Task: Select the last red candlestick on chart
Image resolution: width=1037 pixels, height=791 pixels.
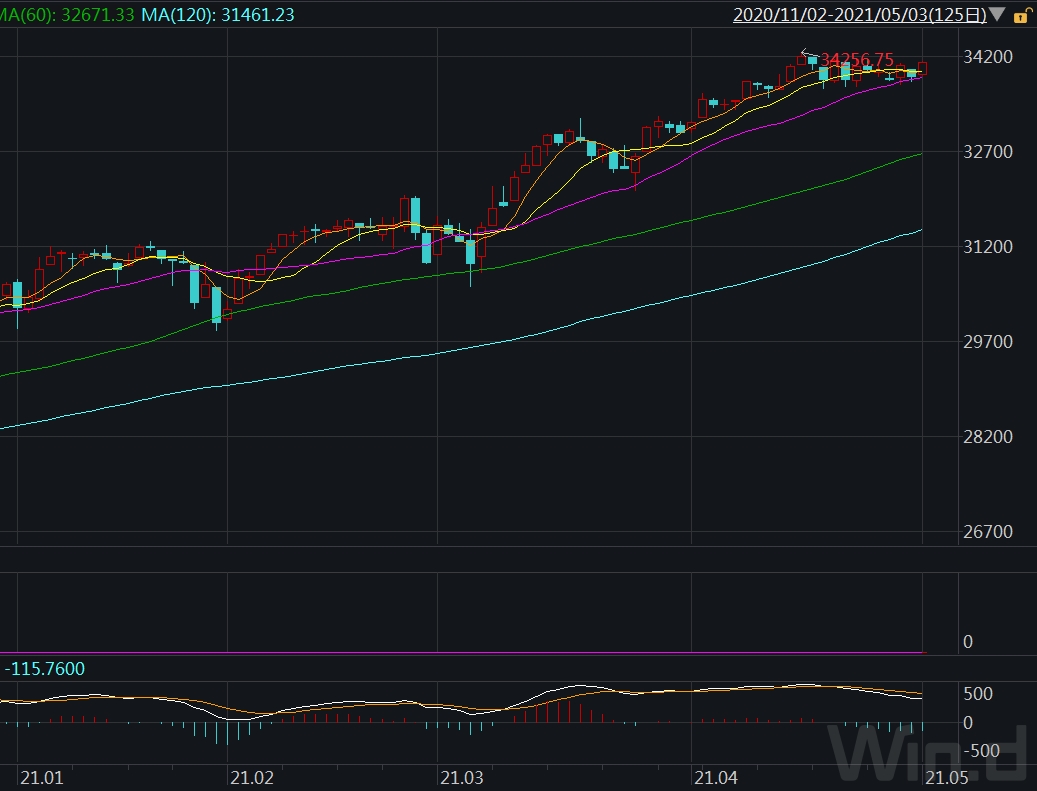Action: 922,68
